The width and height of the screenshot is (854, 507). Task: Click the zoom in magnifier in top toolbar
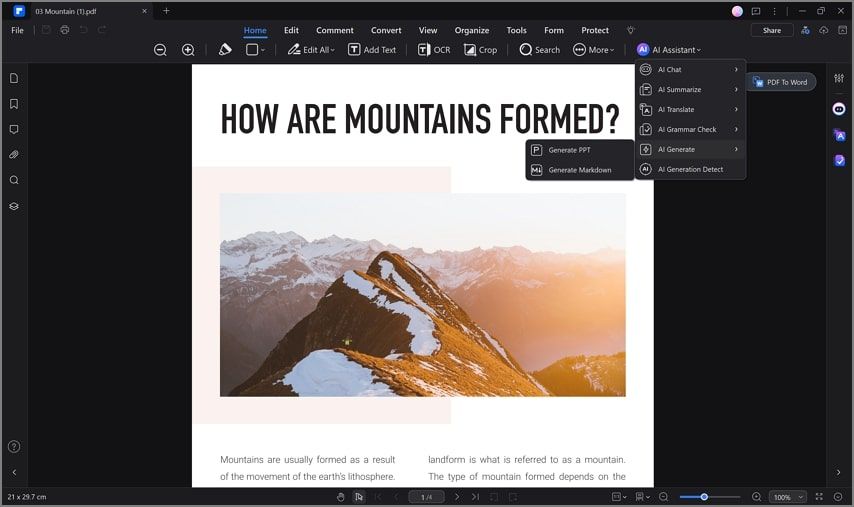tap(188, 50)
